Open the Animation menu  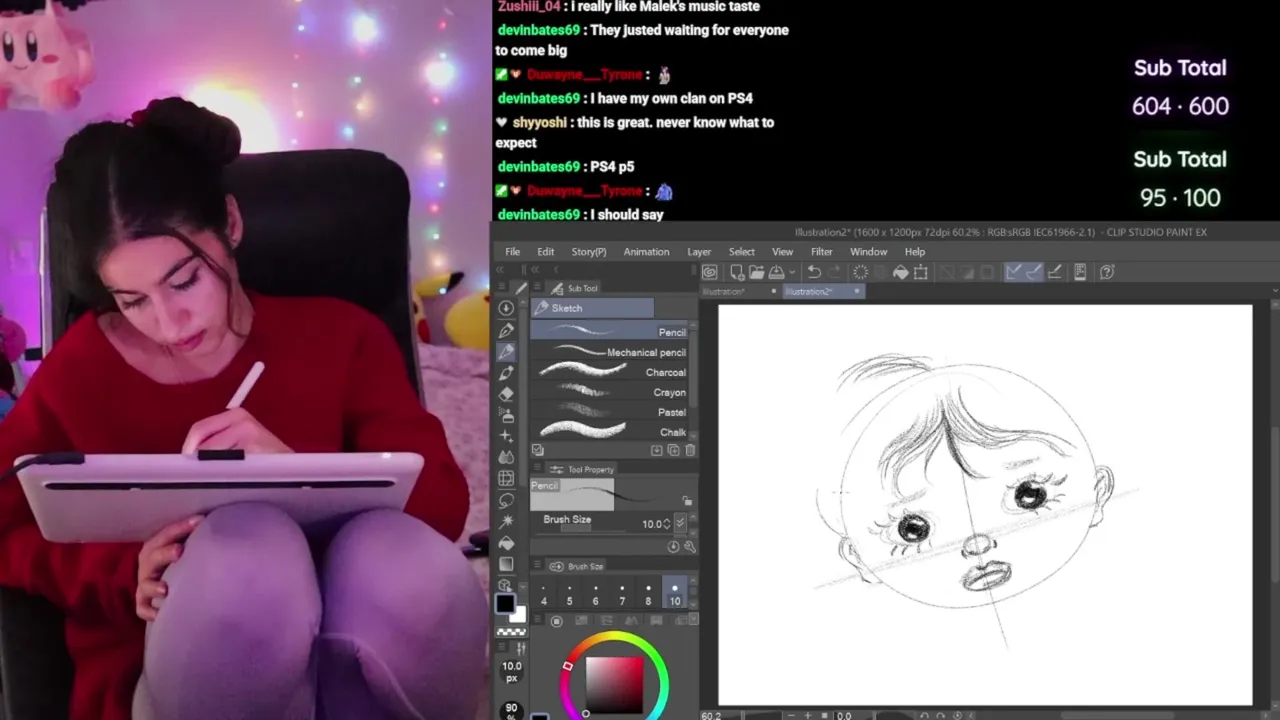(x=646, y=252)
